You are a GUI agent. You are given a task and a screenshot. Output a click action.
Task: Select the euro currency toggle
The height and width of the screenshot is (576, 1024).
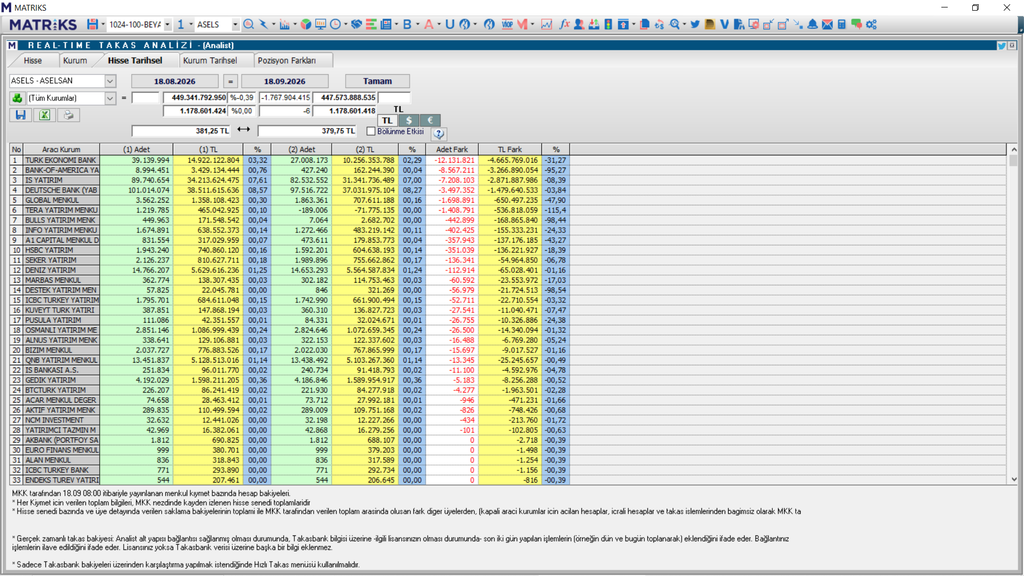coord(430,120)
